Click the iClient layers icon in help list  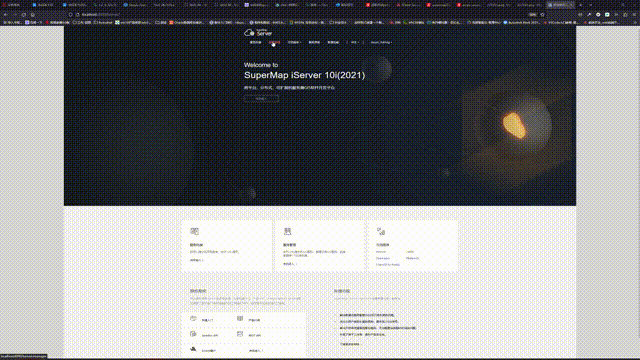[x=193, y=349]
